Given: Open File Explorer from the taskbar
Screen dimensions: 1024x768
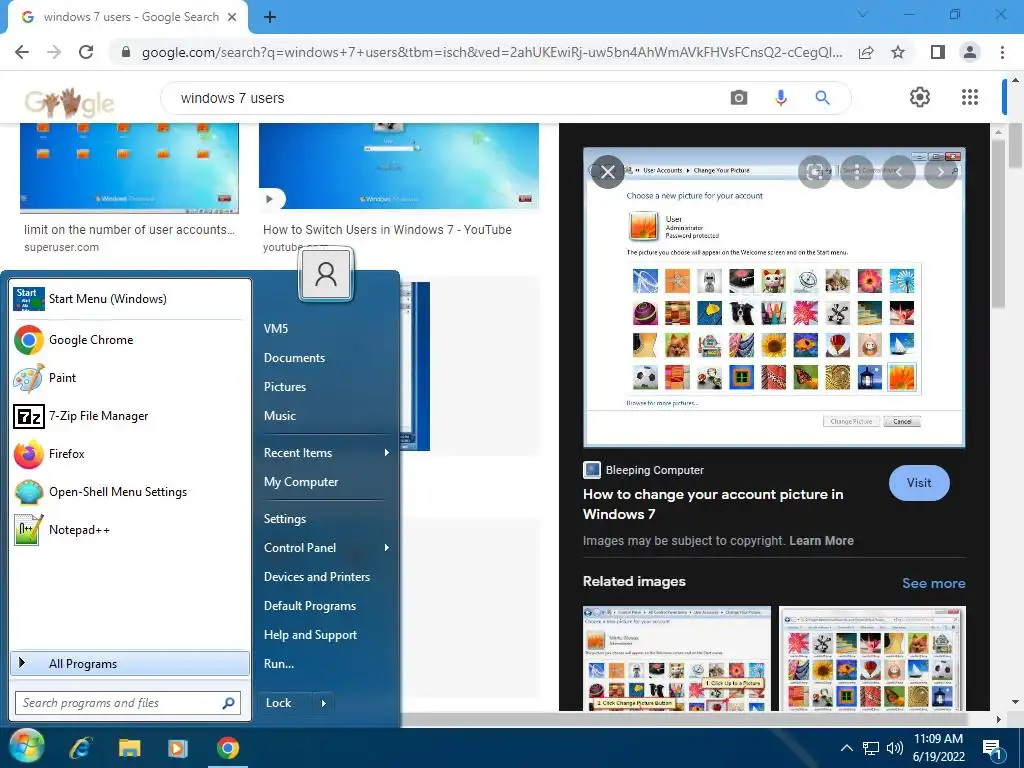Looking at the screenshot, I should coord(129,748).
